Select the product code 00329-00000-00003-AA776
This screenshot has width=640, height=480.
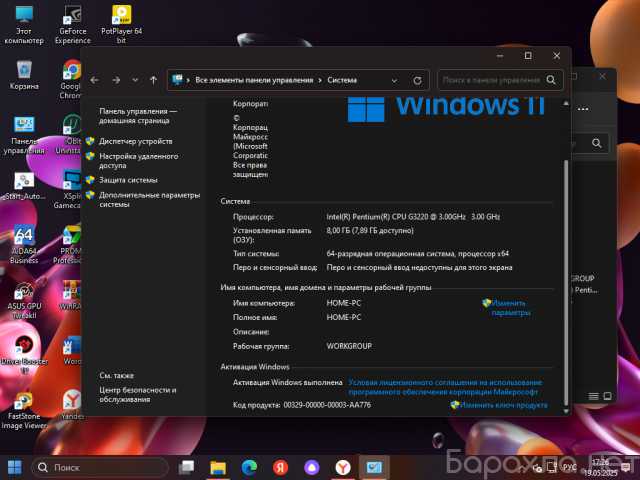327,405
